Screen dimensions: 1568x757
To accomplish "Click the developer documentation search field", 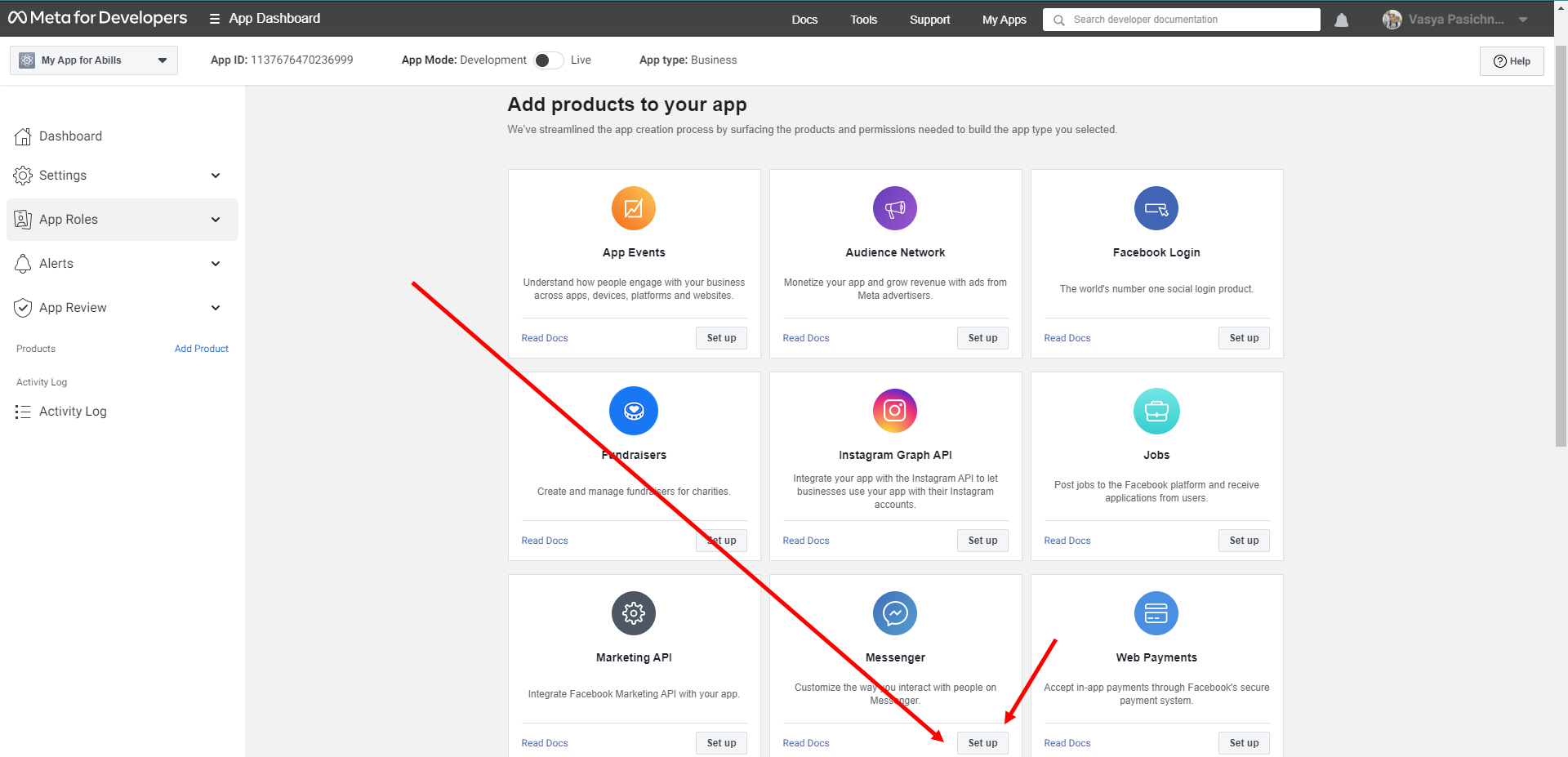I will click(x=1188, y=20).
